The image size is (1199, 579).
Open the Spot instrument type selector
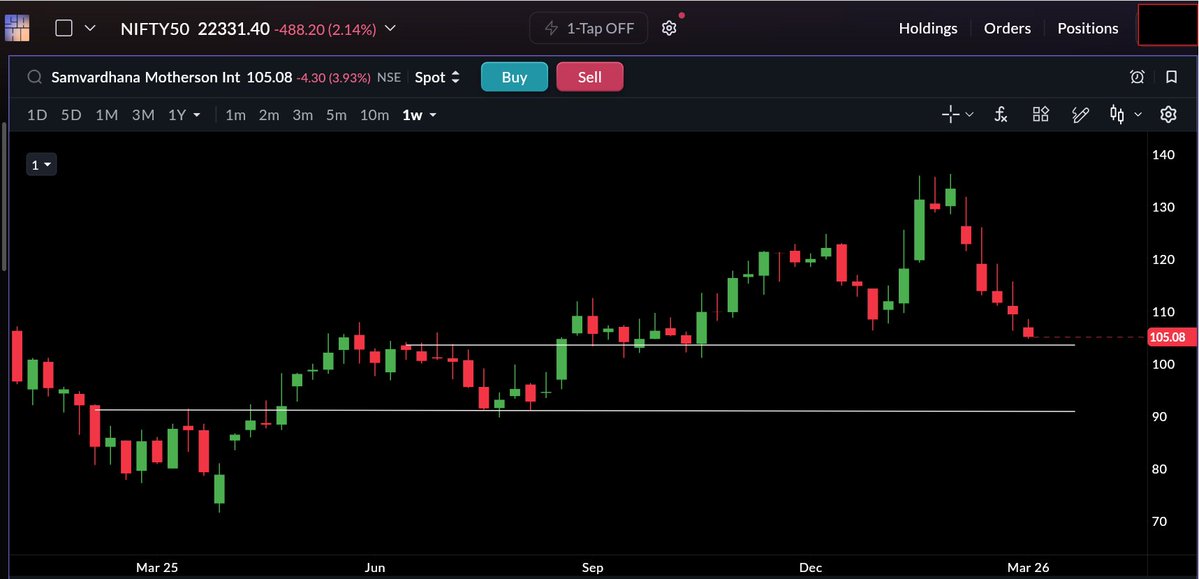click(437, 77)
